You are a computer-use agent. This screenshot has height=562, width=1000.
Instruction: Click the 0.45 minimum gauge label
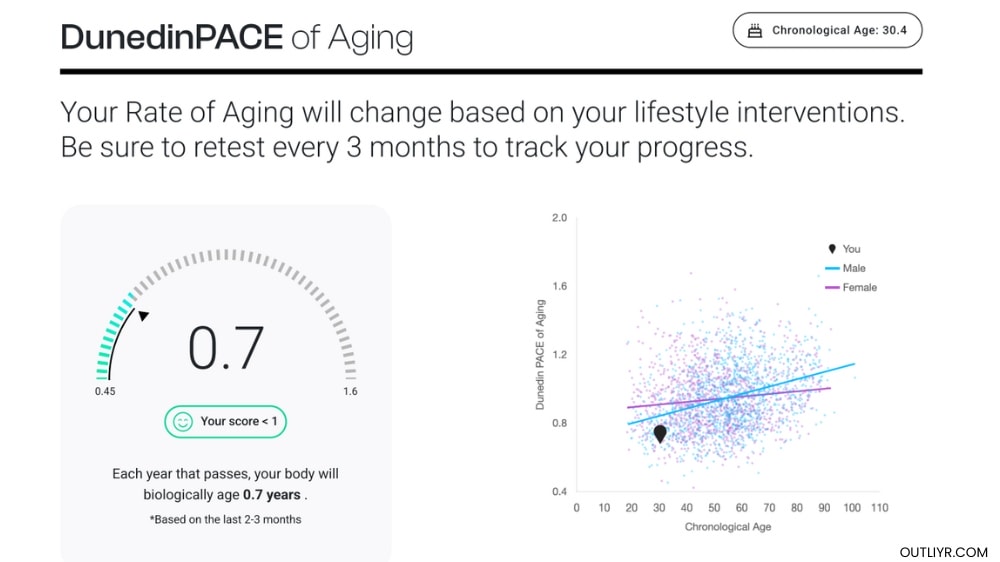point(105,391)
